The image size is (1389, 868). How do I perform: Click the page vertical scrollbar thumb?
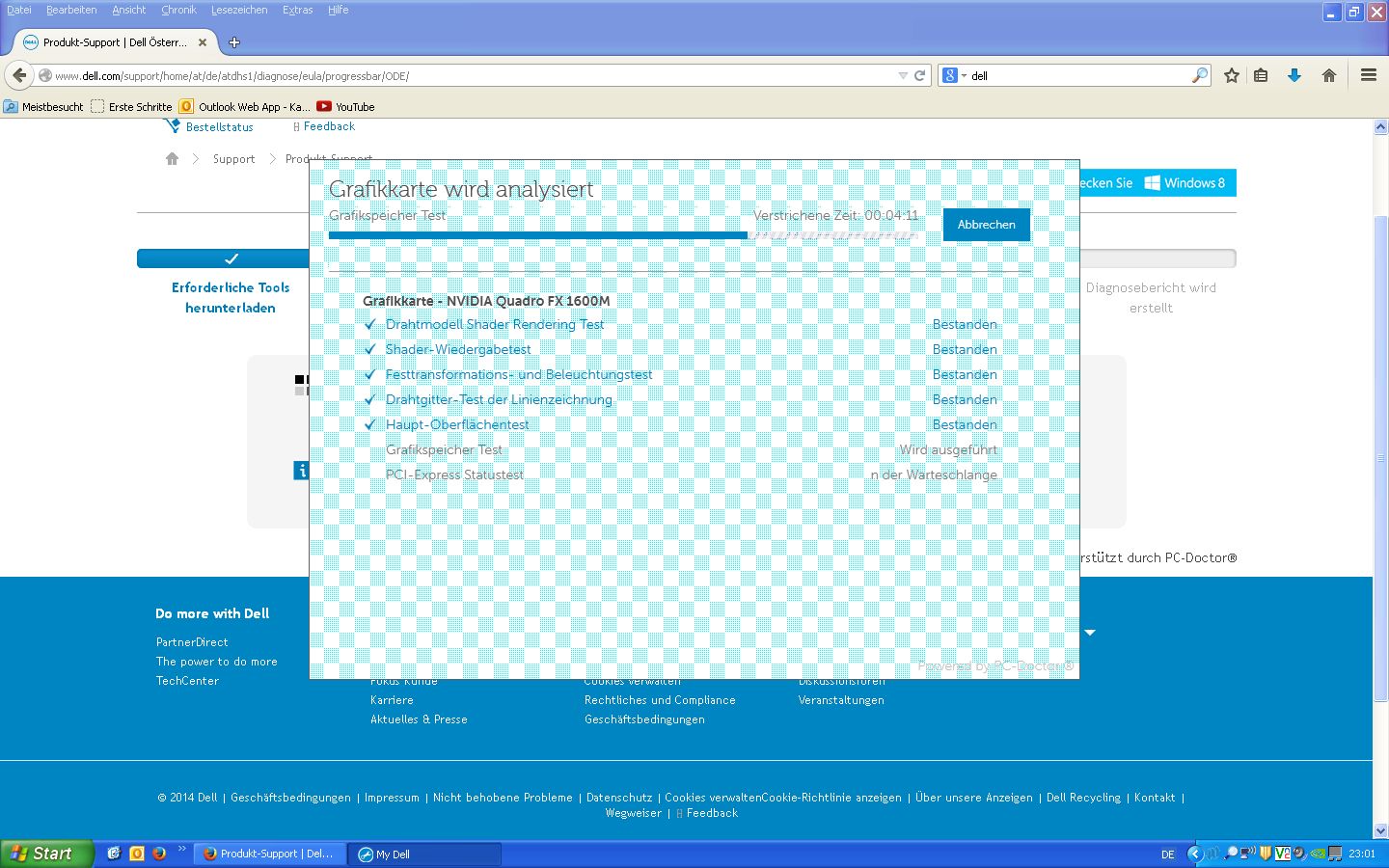(1380, 458)
